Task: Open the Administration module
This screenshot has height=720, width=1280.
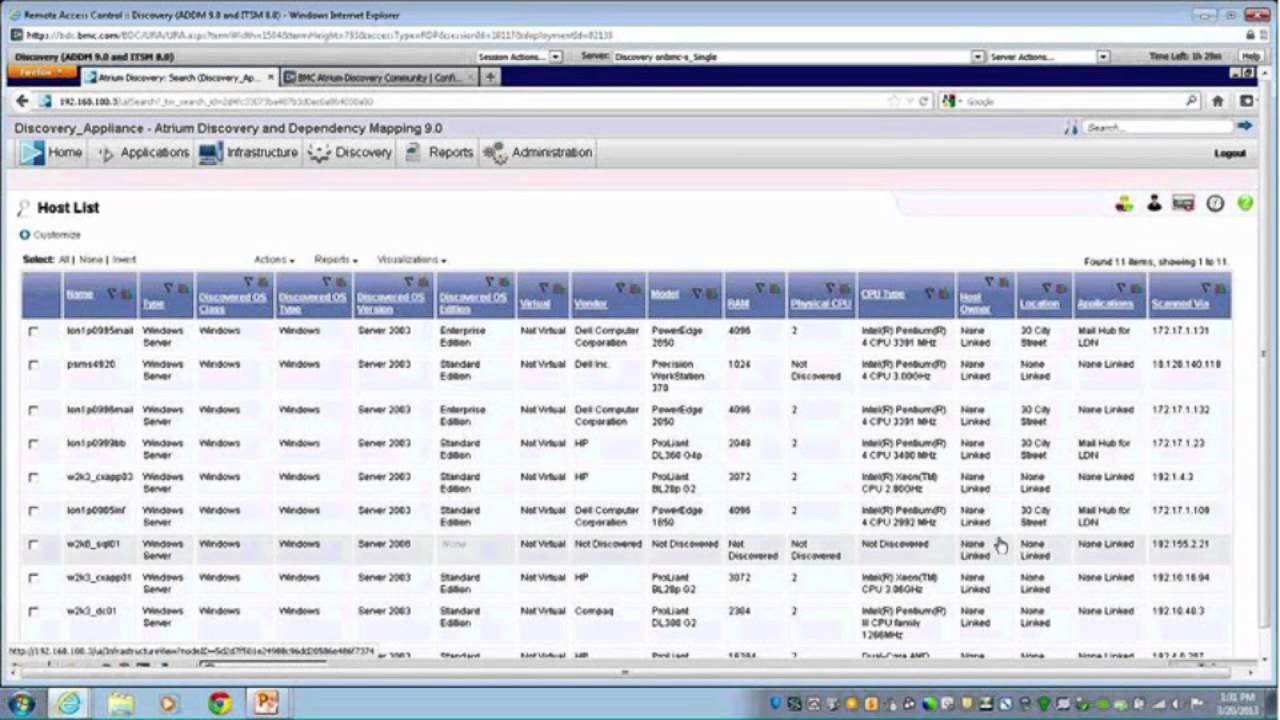Action: tap(538, 152)
